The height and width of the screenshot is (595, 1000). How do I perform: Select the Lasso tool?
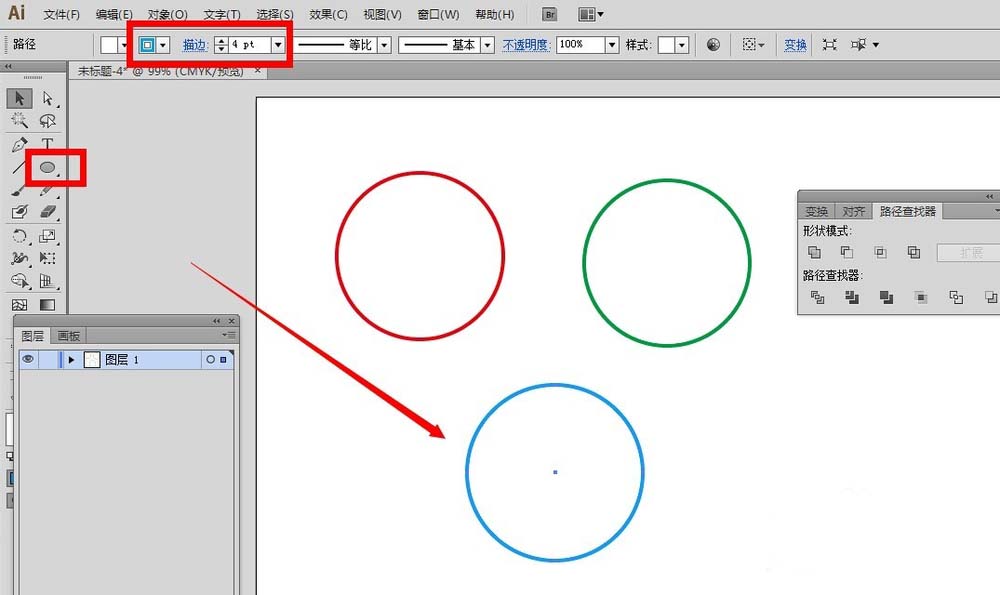point(48,121)
